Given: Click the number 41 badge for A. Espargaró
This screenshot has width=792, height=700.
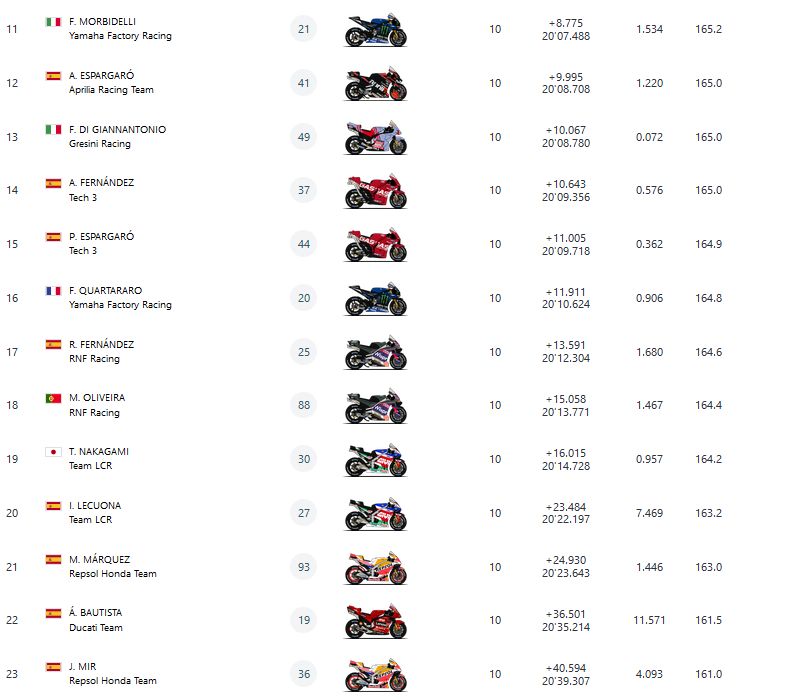Looking at the screenshot, I should pos(304,83).
